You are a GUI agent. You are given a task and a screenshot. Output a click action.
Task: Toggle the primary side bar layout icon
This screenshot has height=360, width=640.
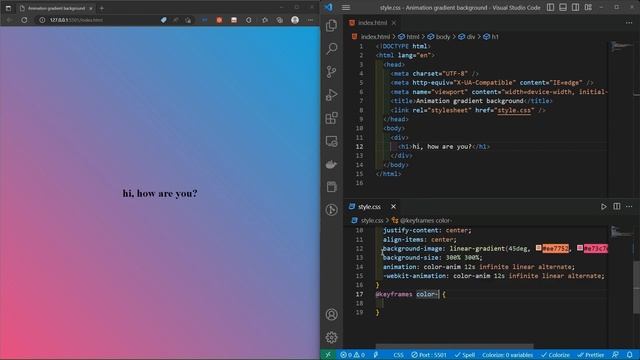point(550,7)
